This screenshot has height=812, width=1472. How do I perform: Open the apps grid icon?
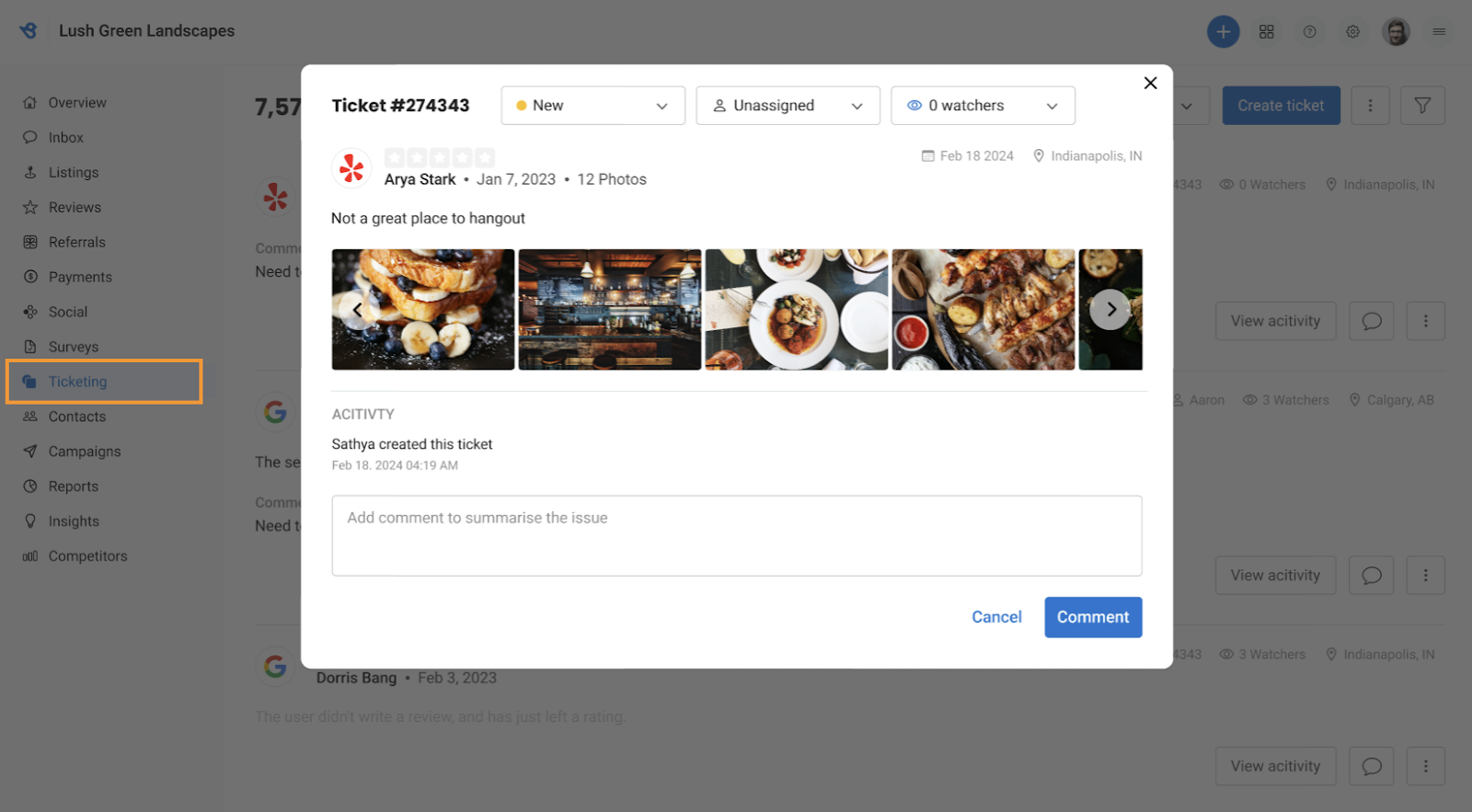point(1266,32)
